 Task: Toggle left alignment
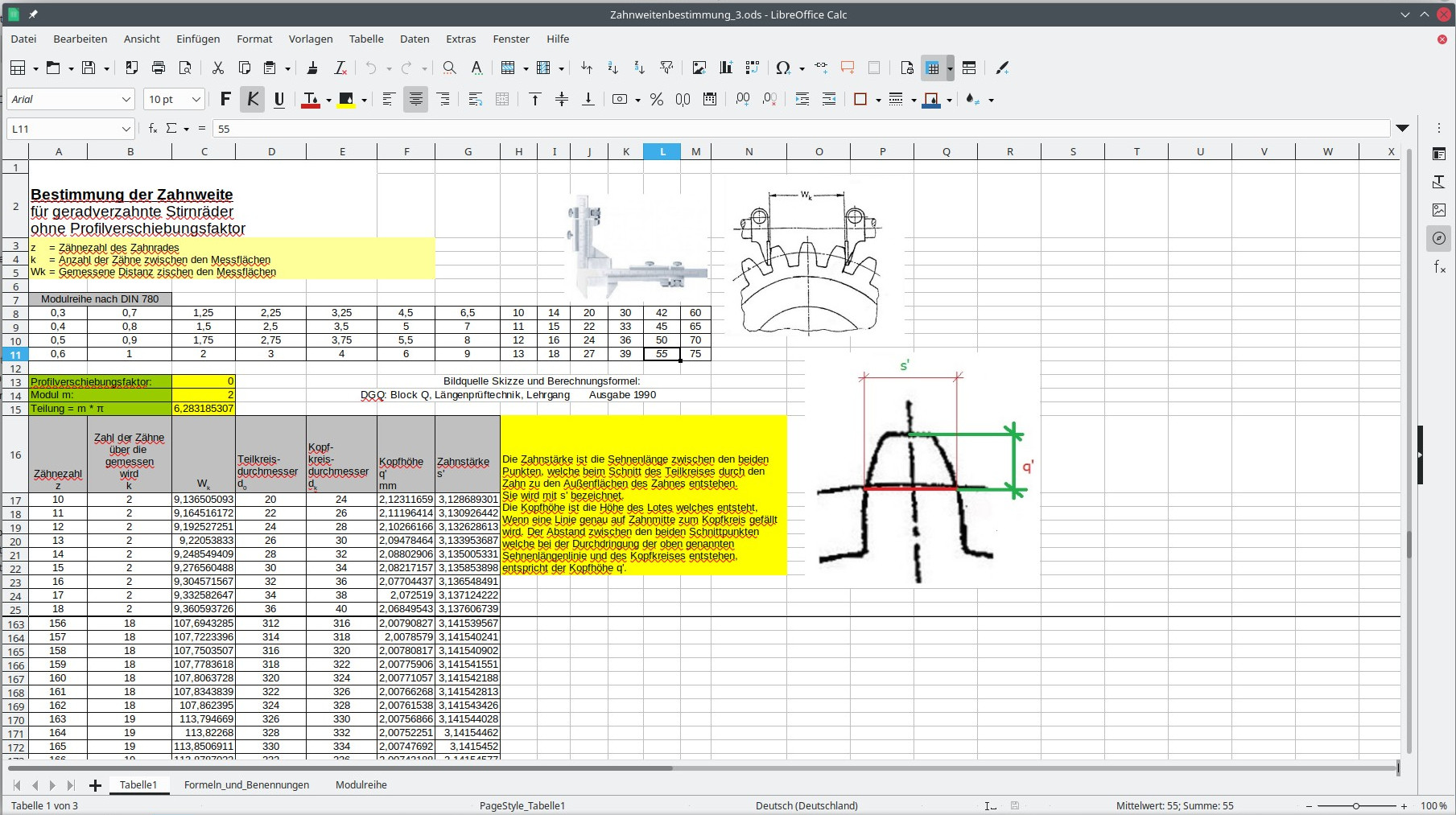[388, 100]
